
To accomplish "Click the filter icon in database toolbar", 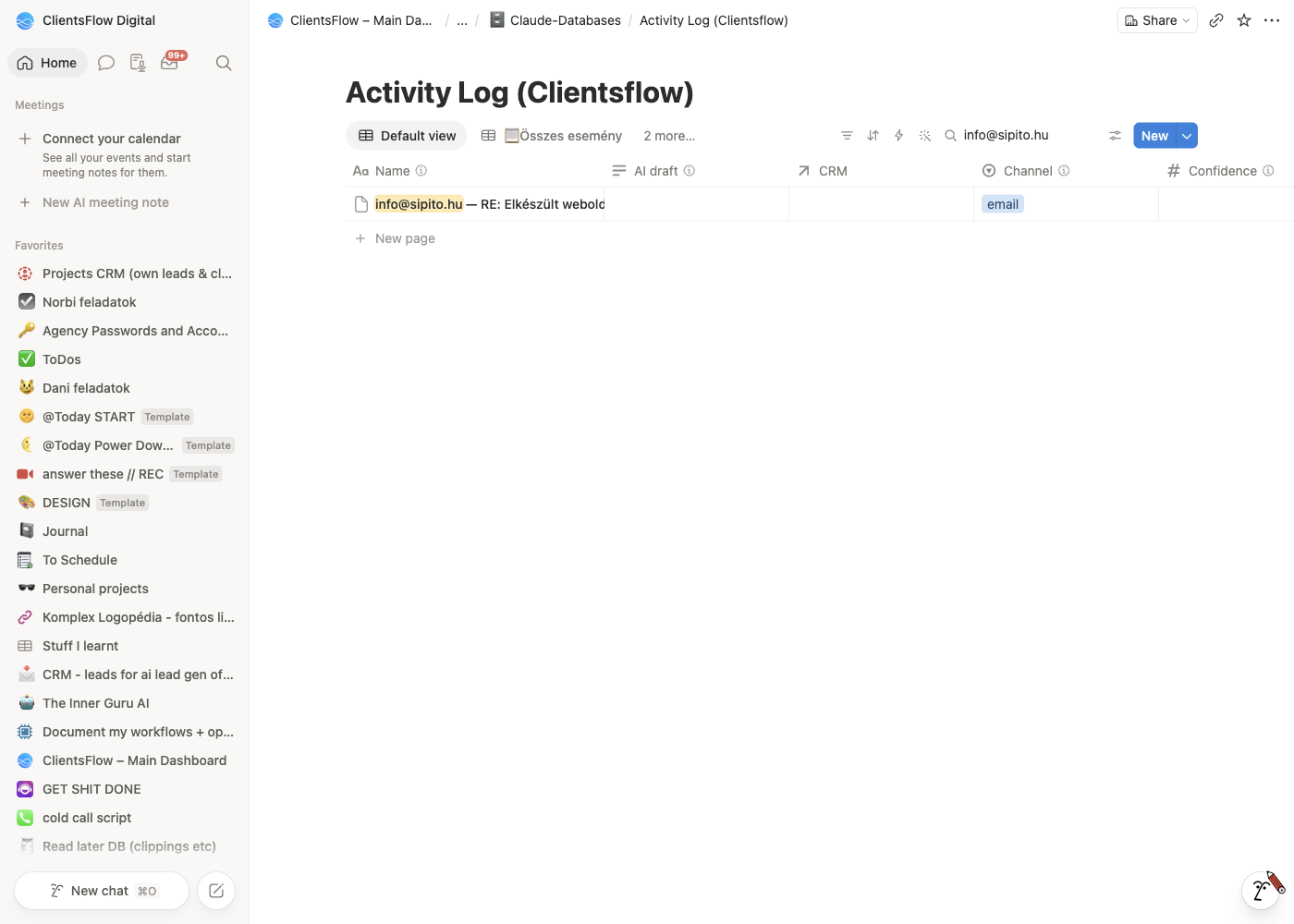I will coord(847,136).
